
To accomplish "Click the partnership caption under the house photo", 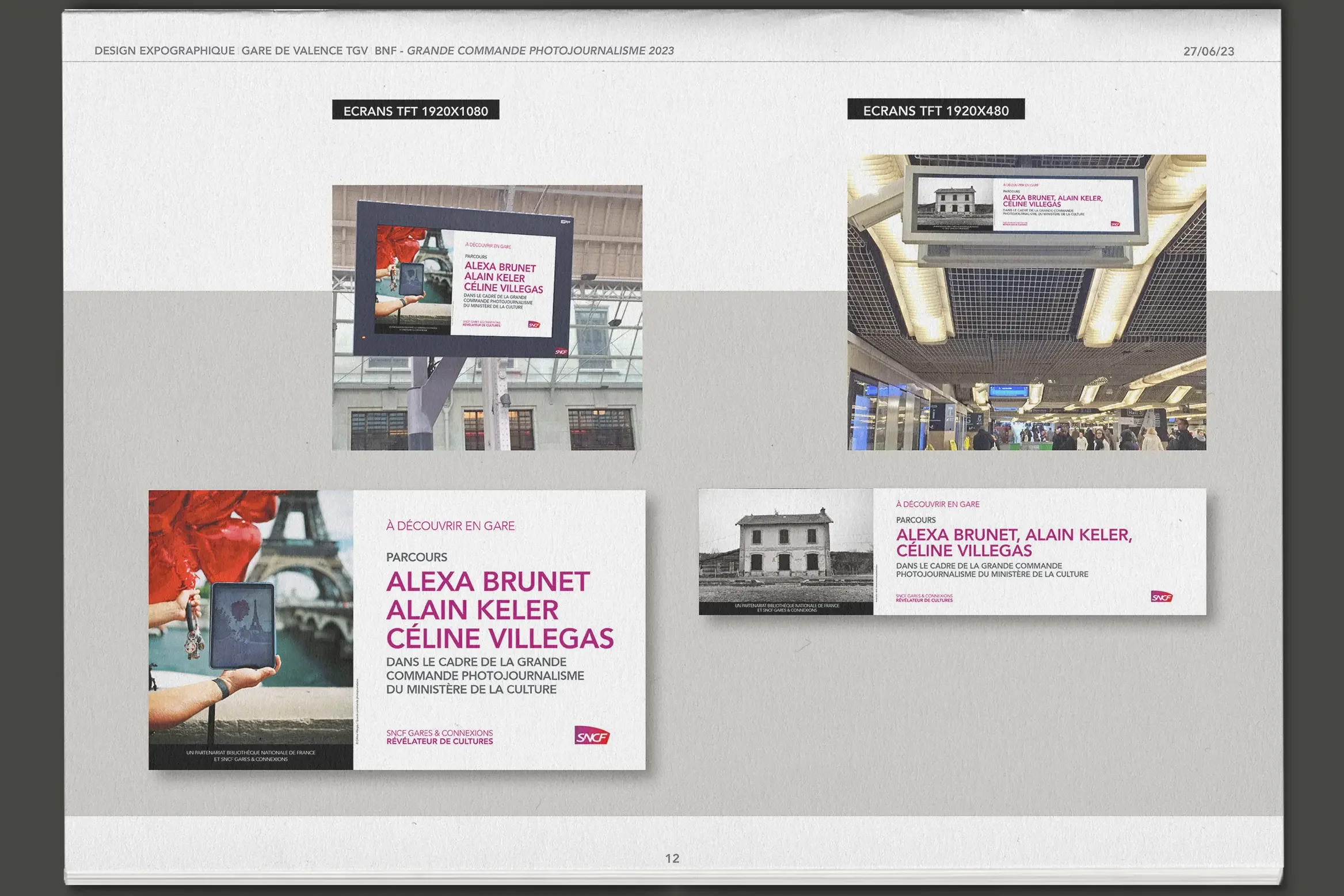I will (x=787, y=608).
